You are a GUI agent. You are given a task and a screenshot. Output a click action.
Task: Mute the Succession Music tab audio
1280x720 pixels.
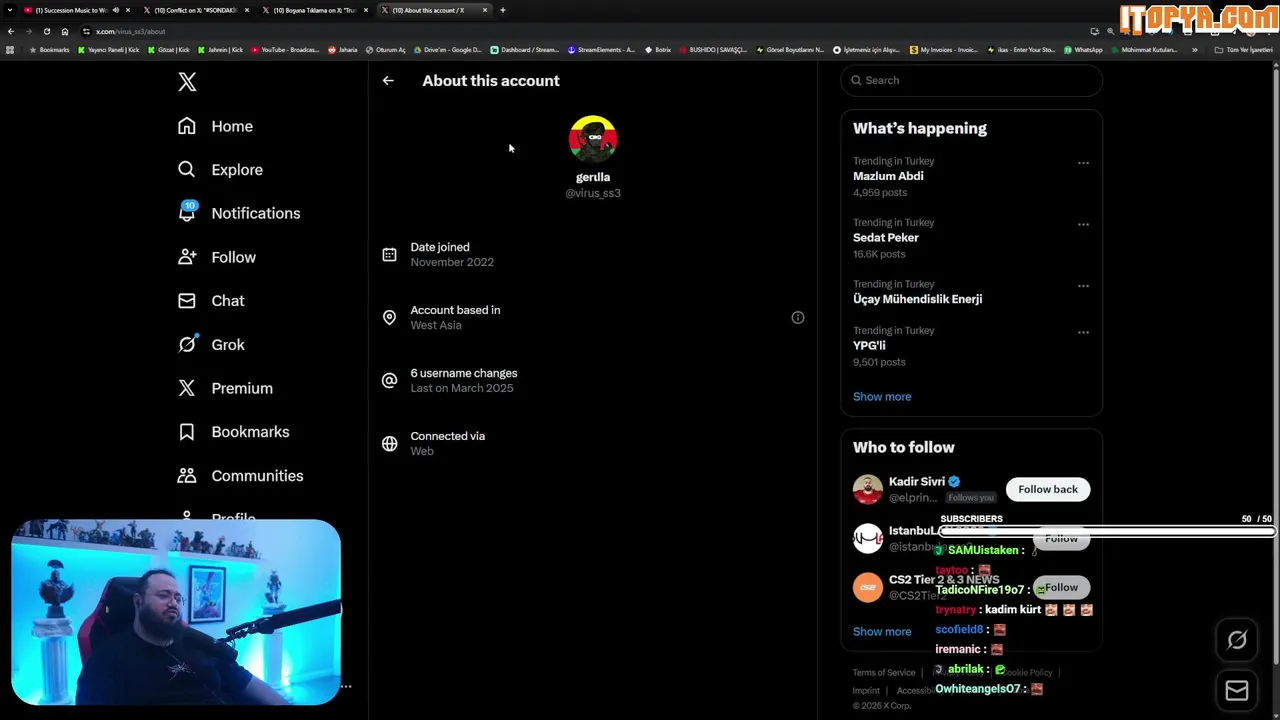point(115,10)
